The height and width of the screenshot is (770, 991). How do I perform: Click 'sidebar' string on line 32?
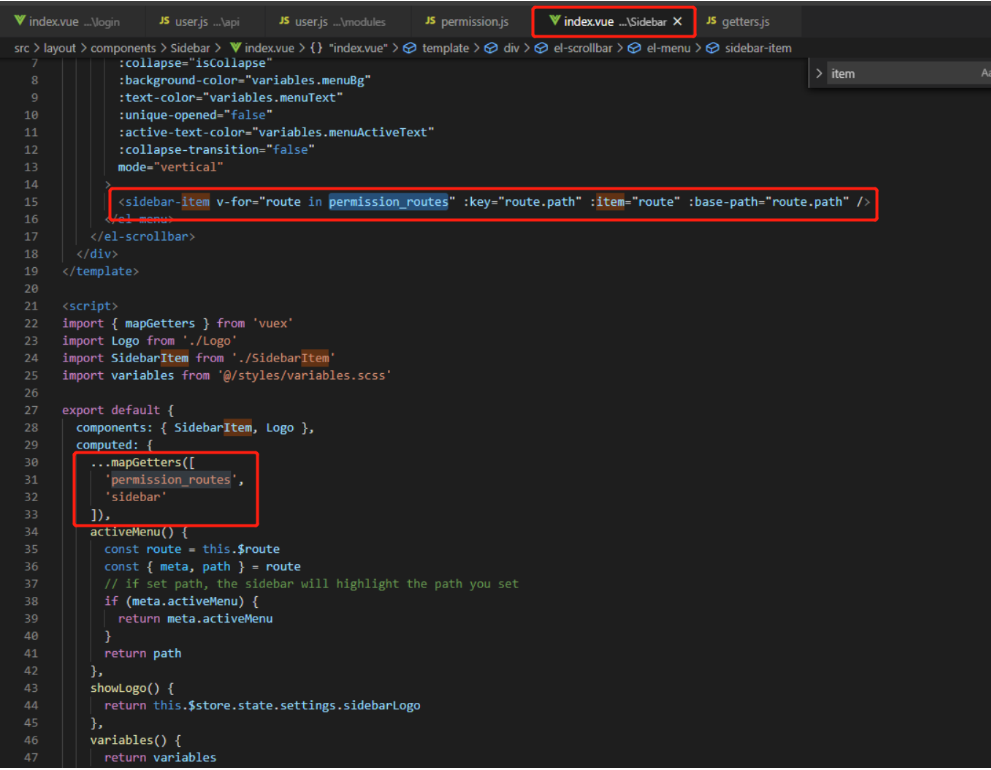pos(135,497)
